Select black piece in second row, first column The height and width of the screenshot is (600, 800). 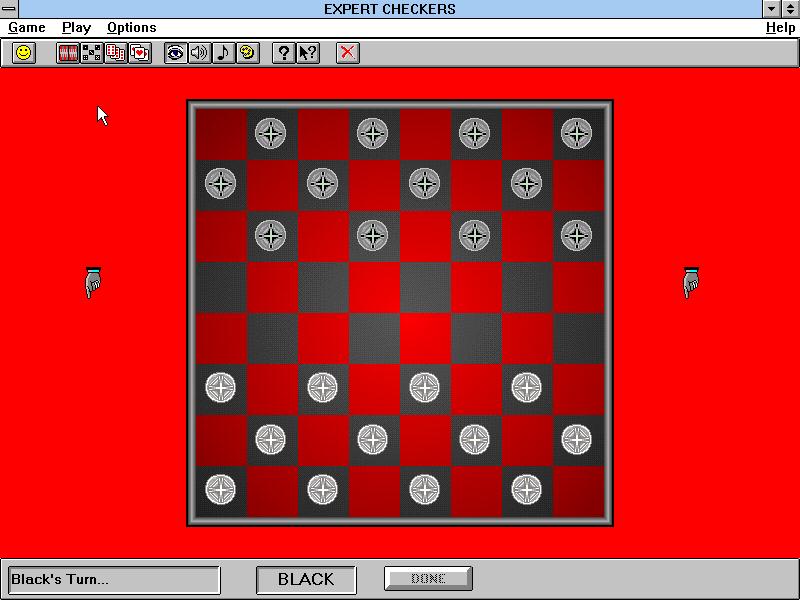tap(220, 184)
